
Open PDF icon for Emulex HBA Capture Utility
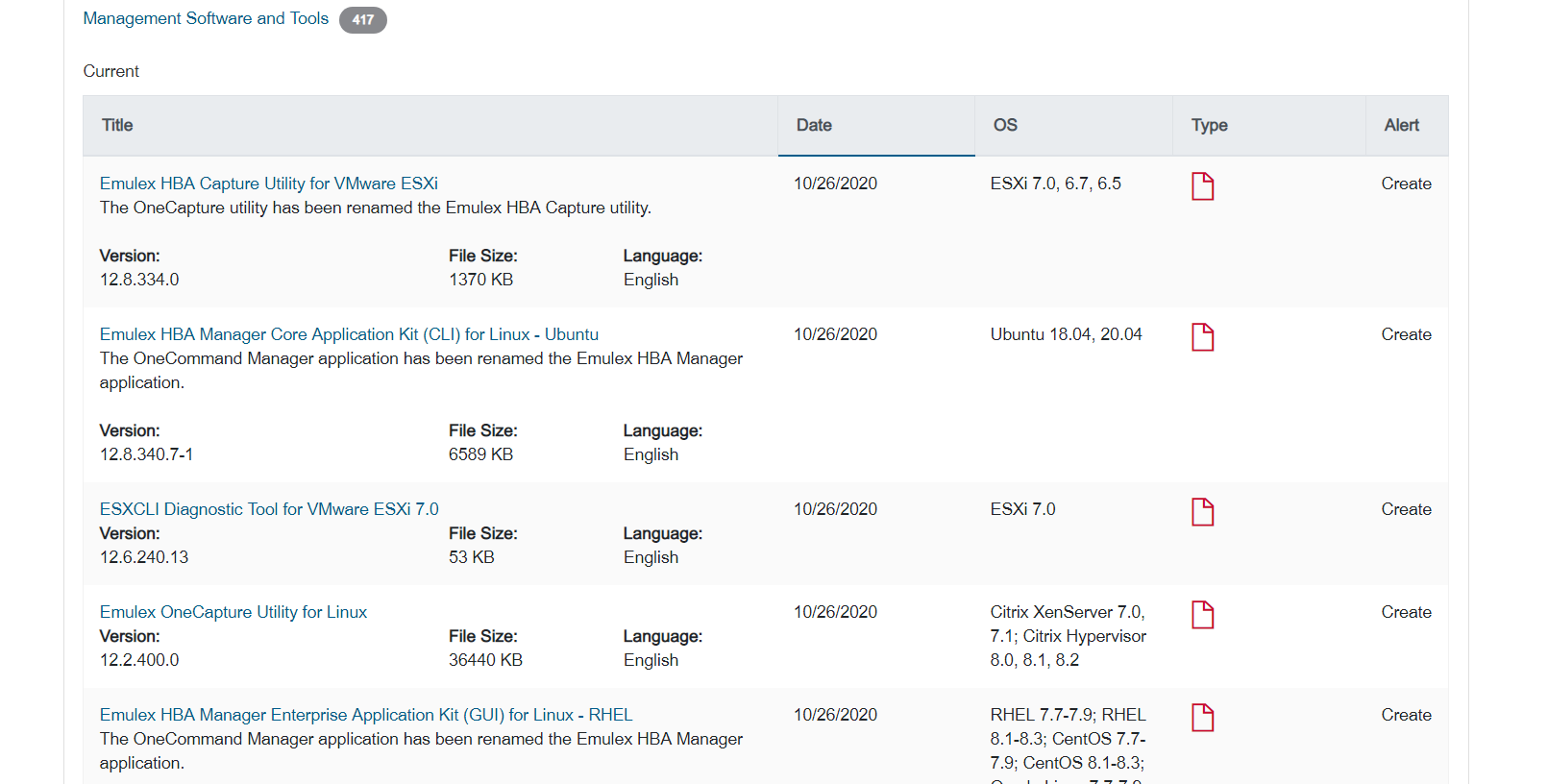1202,186
